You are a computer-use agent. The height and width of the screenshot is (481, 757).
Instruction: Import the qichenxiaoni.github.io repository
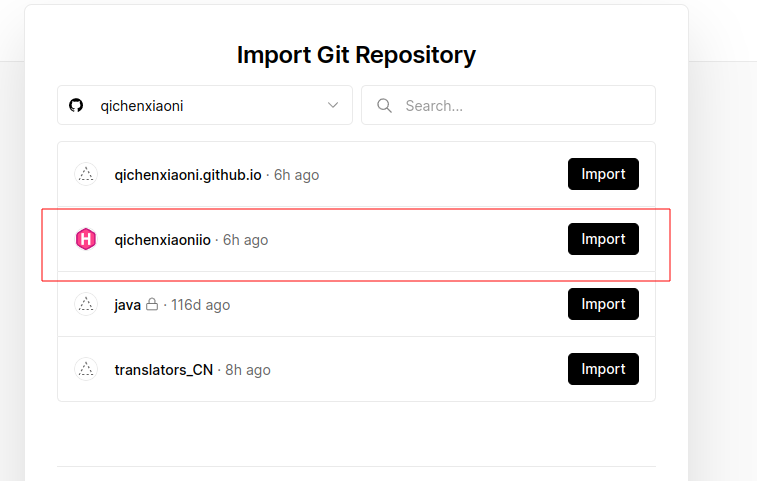click(x=603, y=174)
